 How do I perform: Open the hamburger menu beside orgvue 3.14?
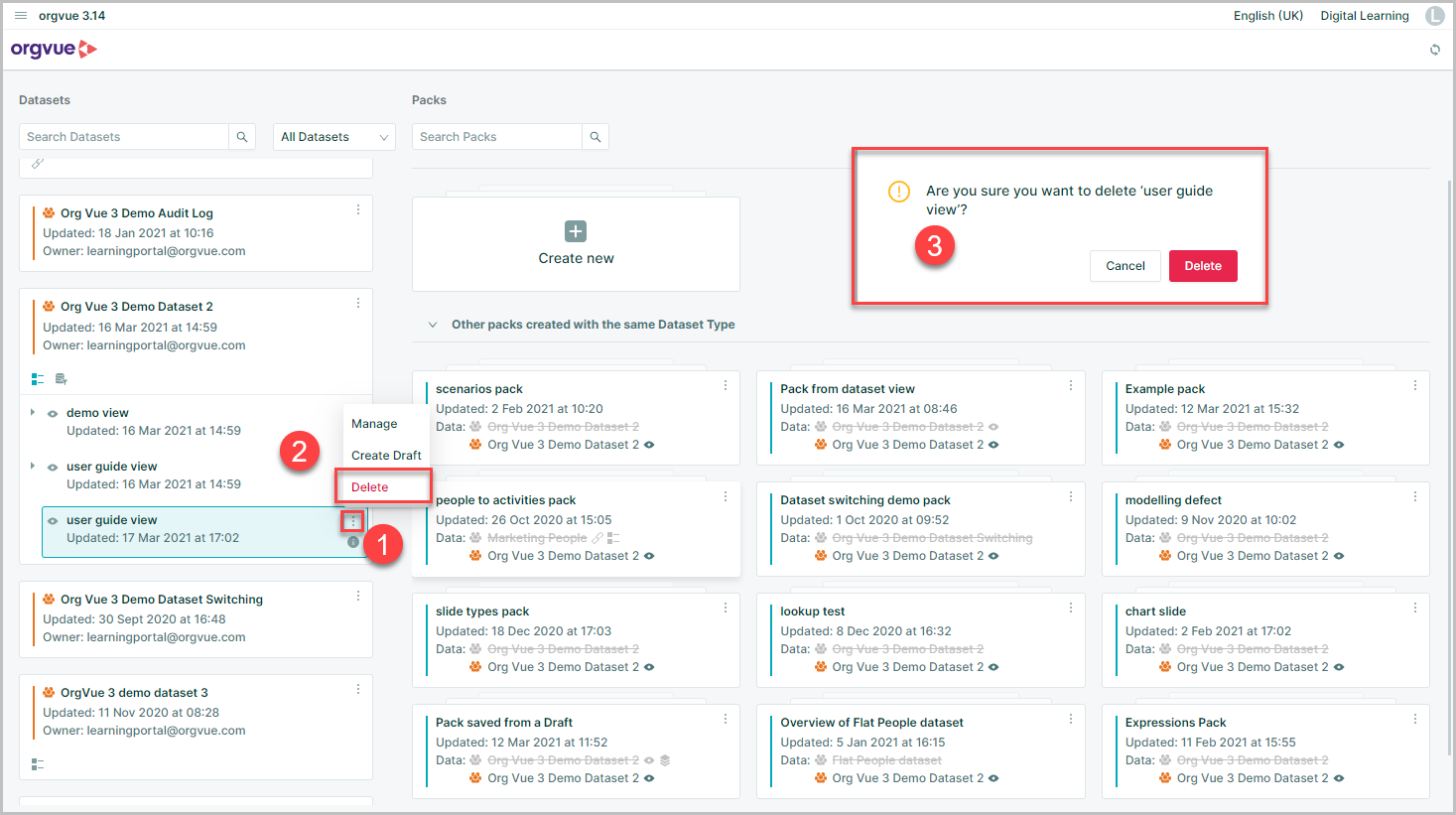21,16
